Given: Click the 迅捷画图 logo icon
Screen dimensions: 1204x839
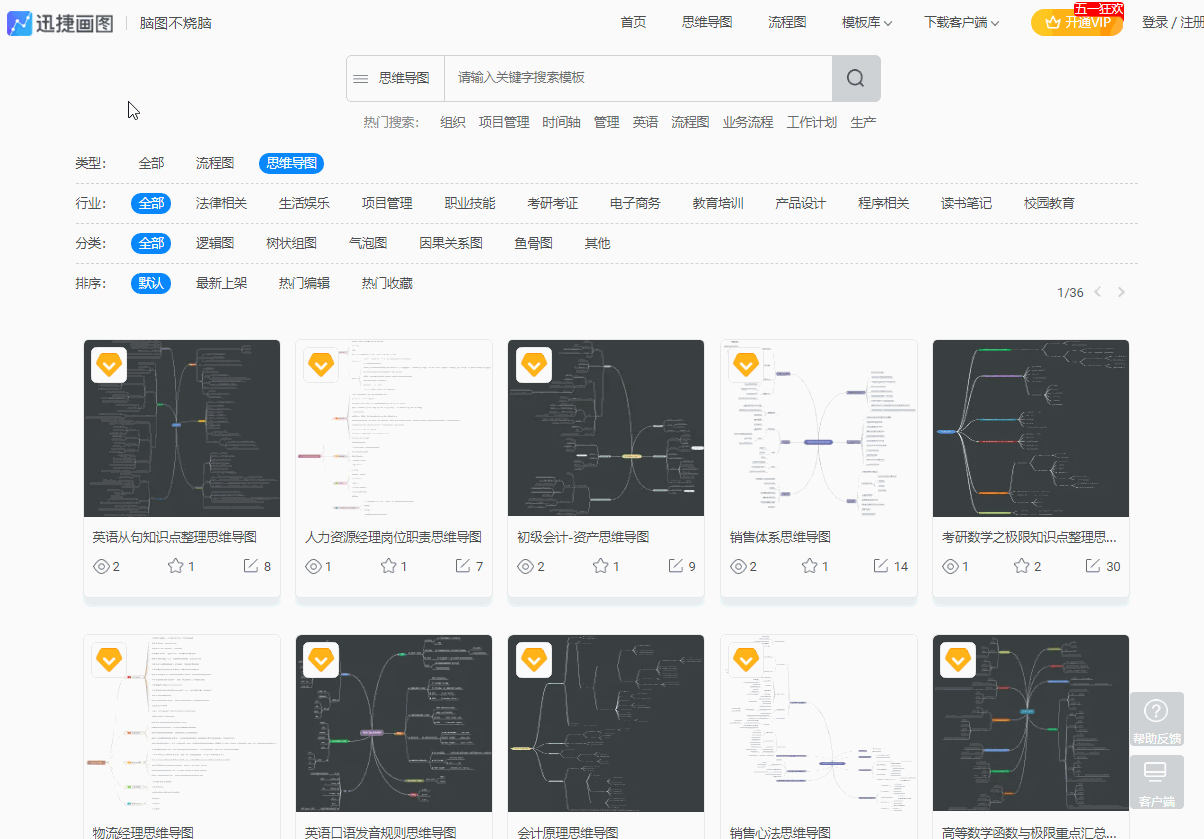Looking at the screenshot, I should pyautogui.click(x=19, y=22).
